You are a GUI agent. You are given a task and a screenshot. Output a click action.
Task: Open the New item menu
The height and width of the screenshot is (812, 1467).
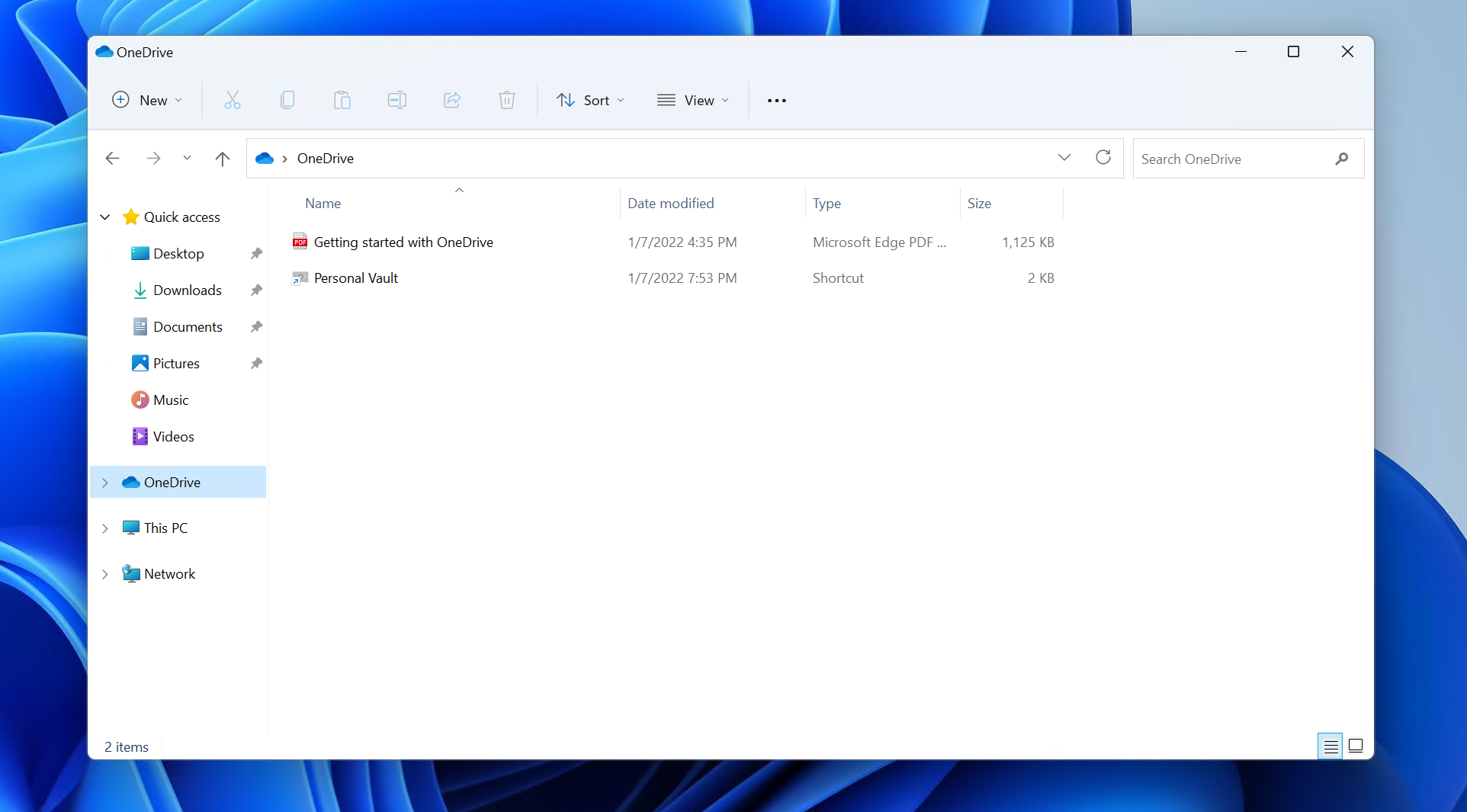146,100
